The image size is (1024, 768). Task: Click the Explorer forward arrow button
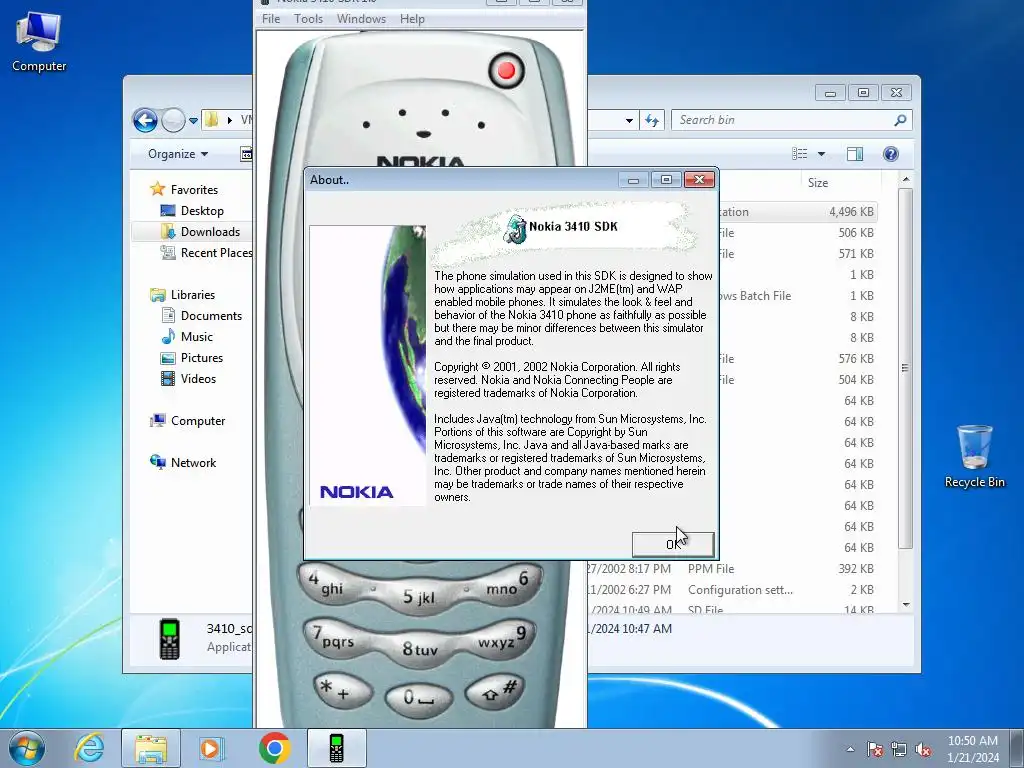point(173,120)
